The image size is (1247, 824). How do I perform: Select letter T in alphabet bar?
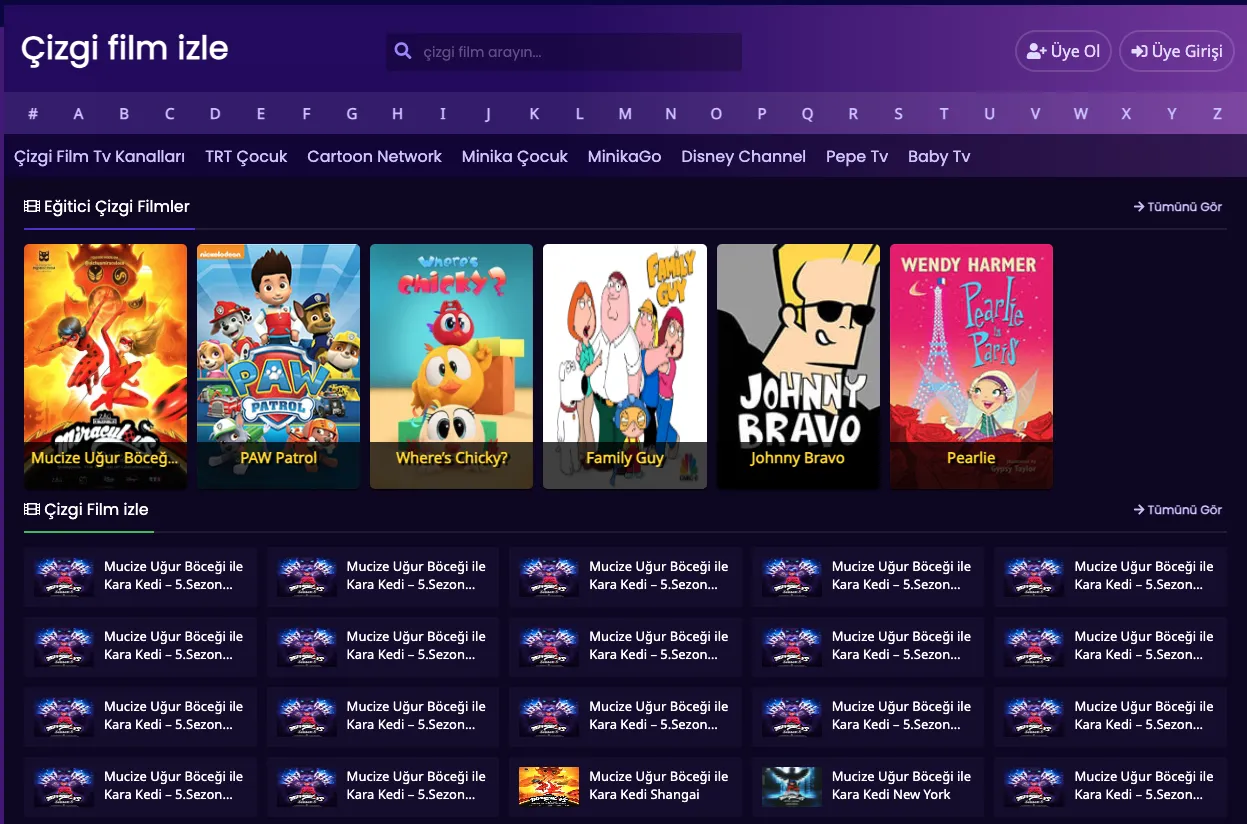(944, 114)
